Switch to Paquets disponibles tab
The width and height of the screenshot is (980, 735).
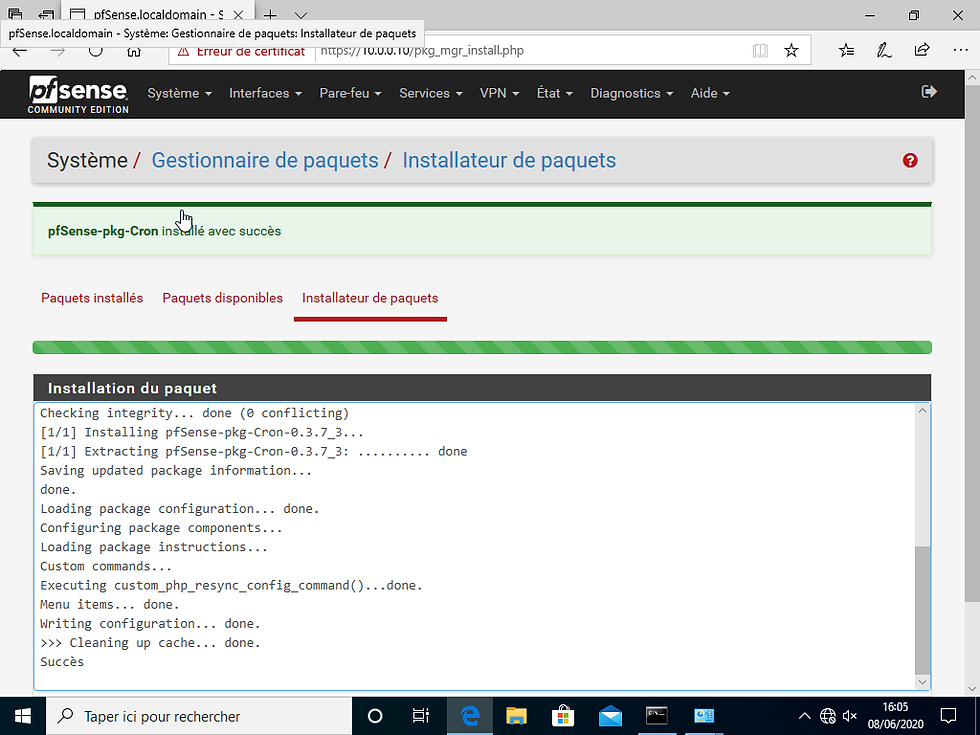pyautogui.click(x=222, y=298)
